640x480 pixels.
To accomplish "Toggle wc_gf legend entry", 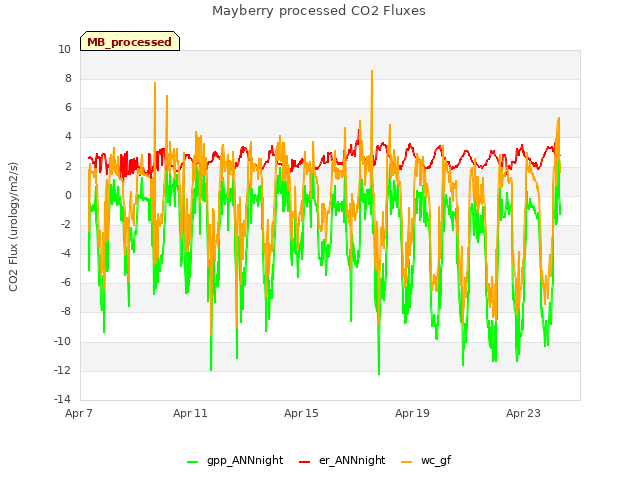I will click(426, 461).
